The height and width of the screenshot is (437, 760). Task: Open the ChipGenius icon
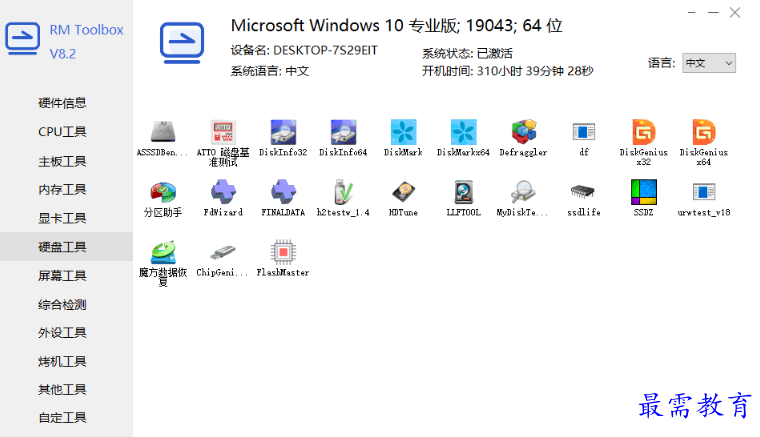(x=223, y=252)
